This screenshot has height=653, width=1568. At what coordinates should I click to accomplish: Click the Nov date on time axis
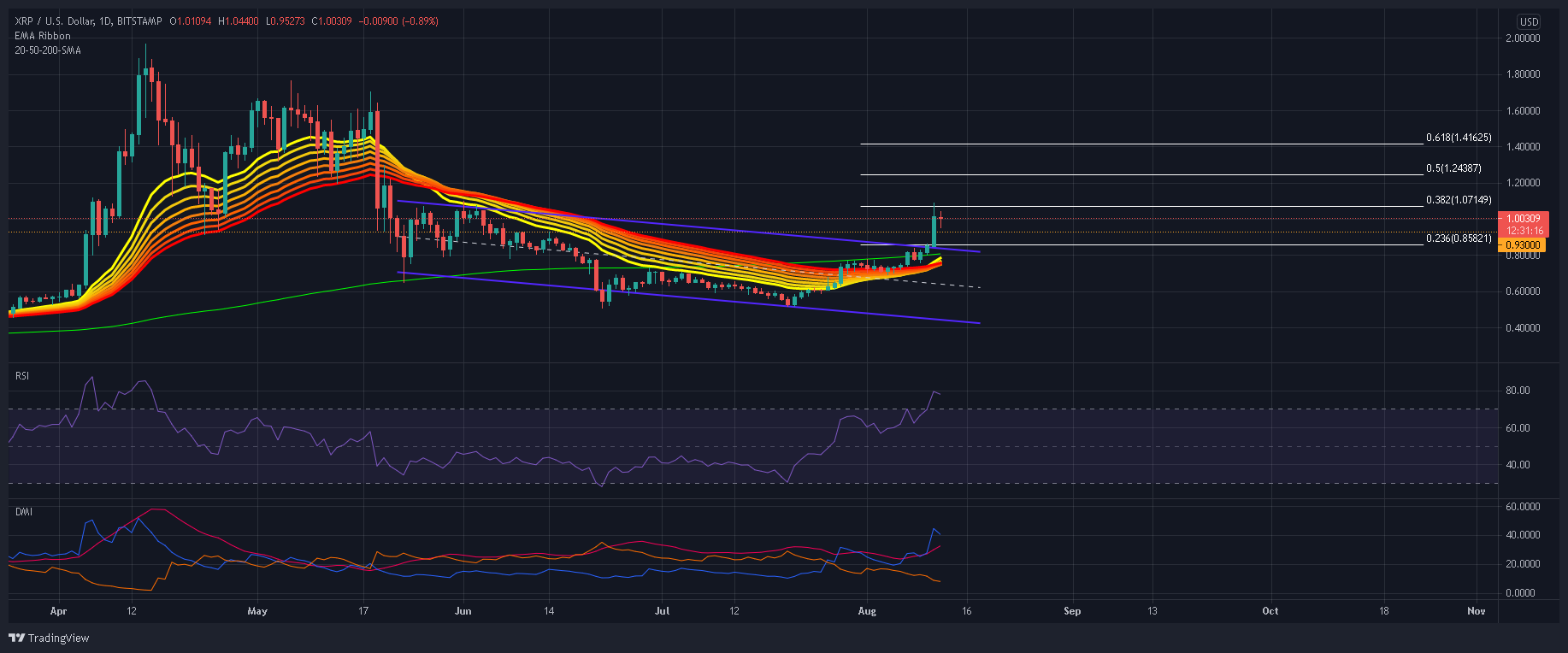tap(1477, 611)
